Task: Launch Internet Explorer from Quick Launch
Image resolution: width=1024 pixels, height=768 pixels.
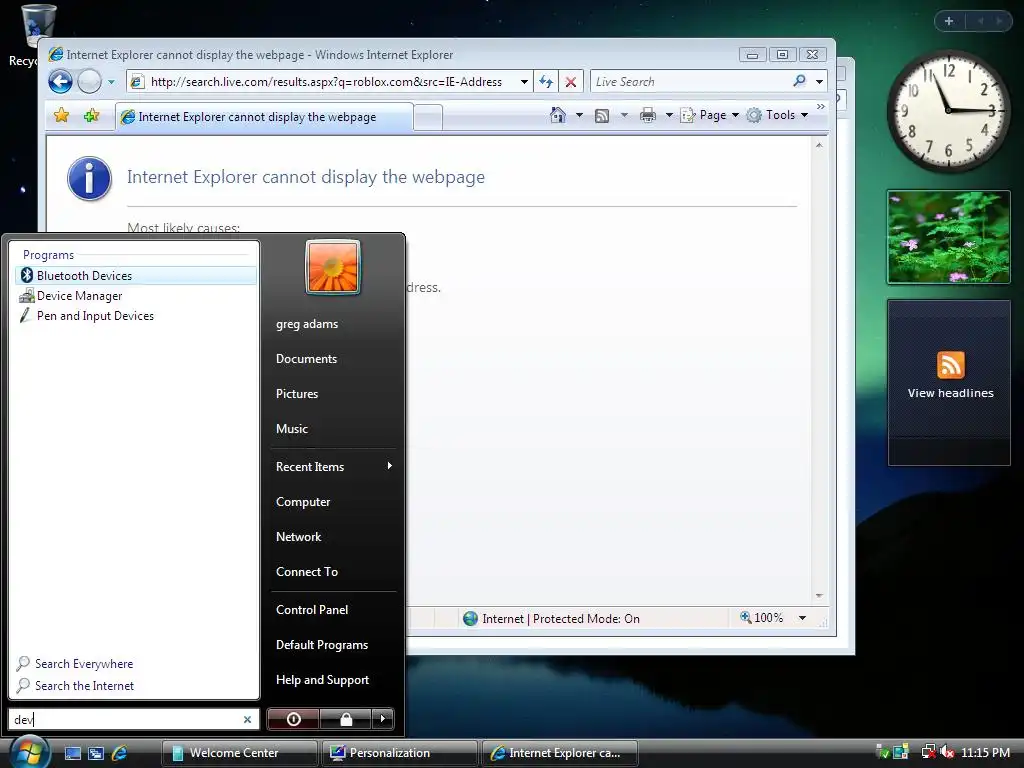Action: click(119, 753)
